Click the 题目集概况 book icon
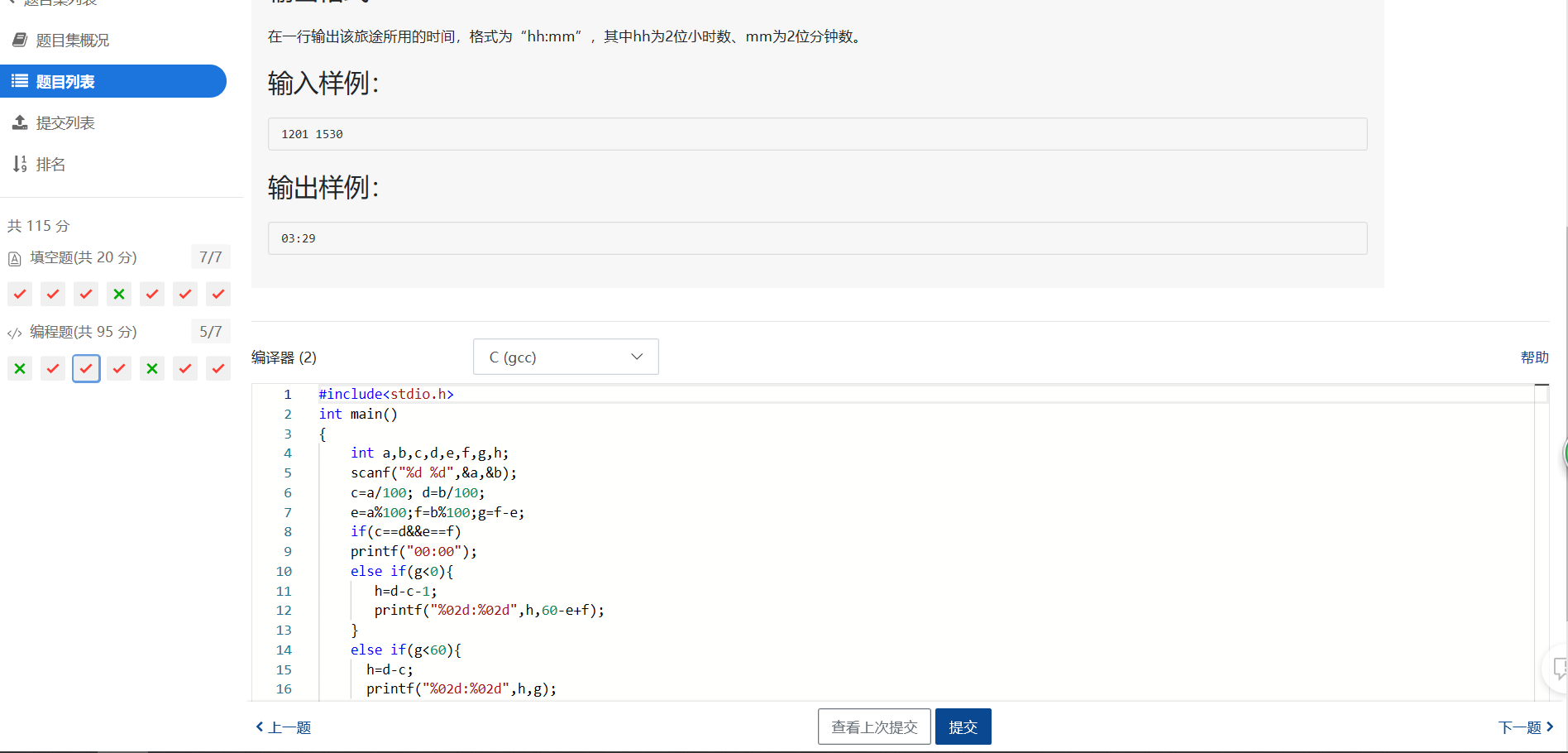 20,40
